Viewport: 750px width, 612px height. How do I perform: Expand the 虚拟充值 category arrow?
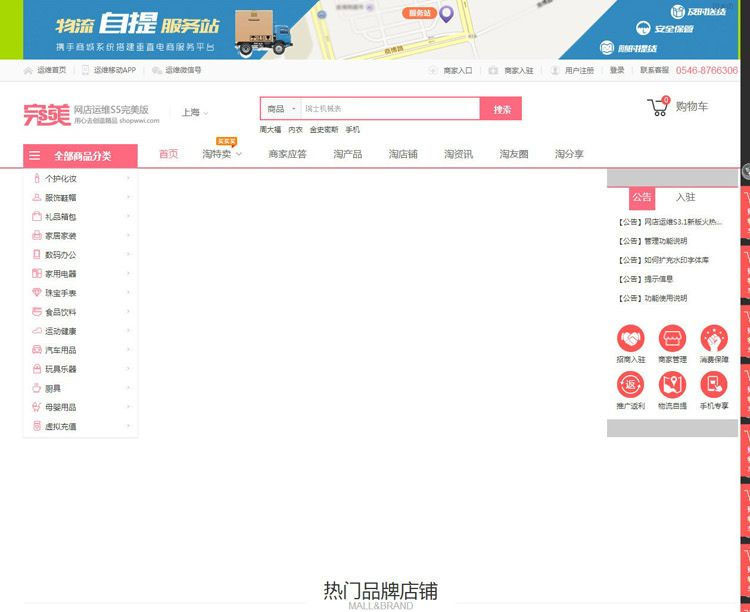point(128,426)
